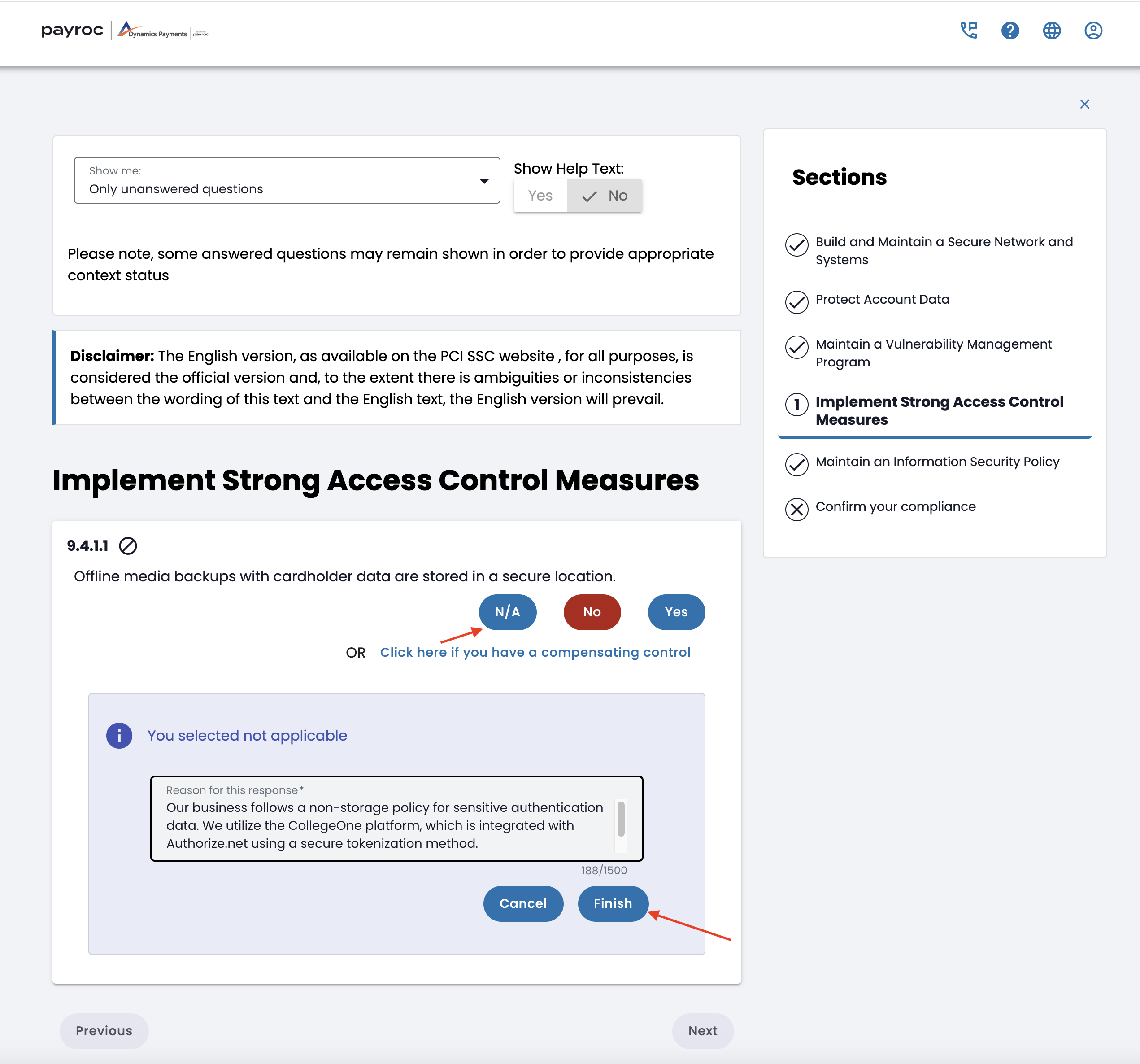The width and height of the screenshot is (1140, 1064).
Task: Click the X icon next to Confirm your compliance
Action: [x=796, y=509]
